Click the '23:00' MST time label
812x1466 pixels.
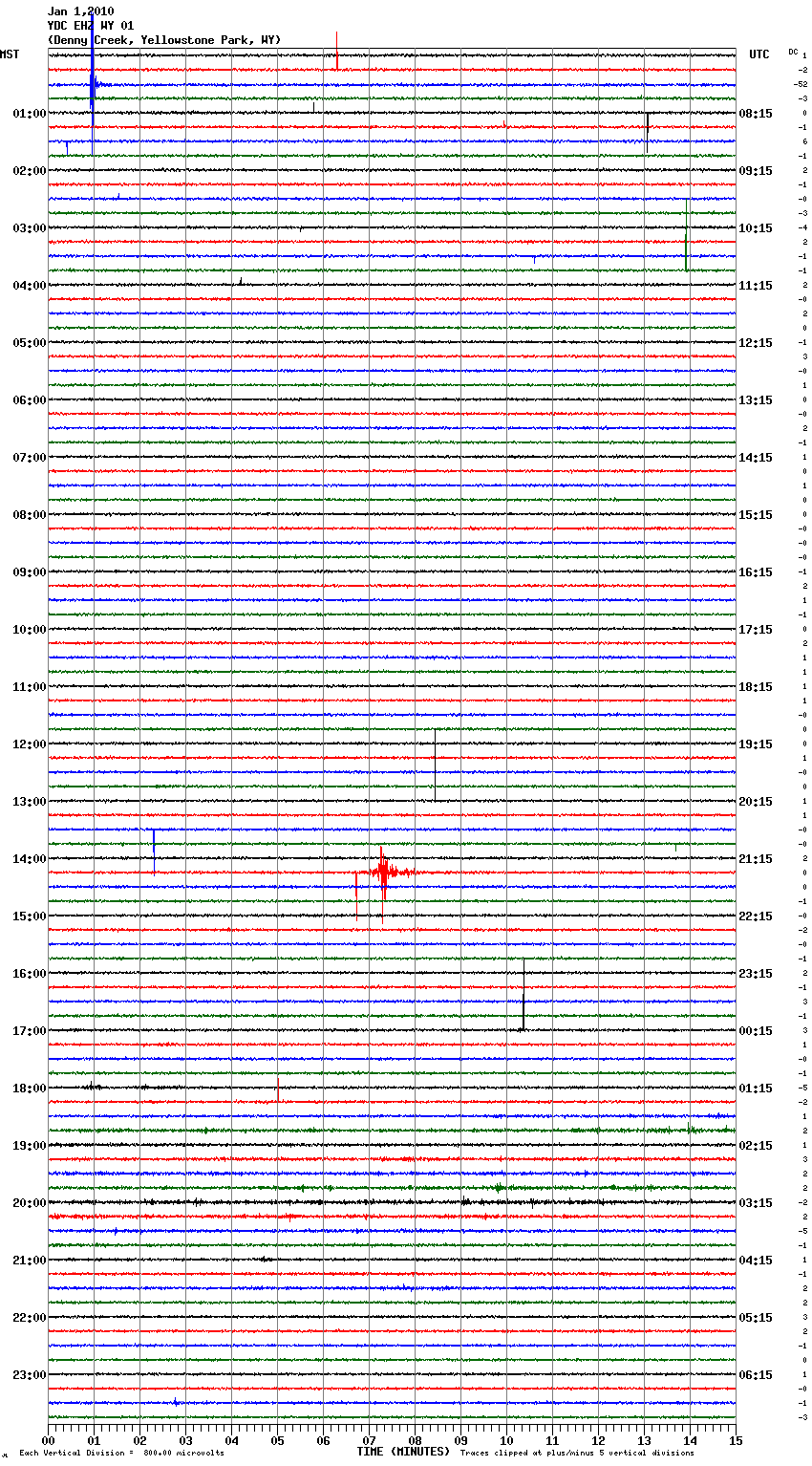30,1375
